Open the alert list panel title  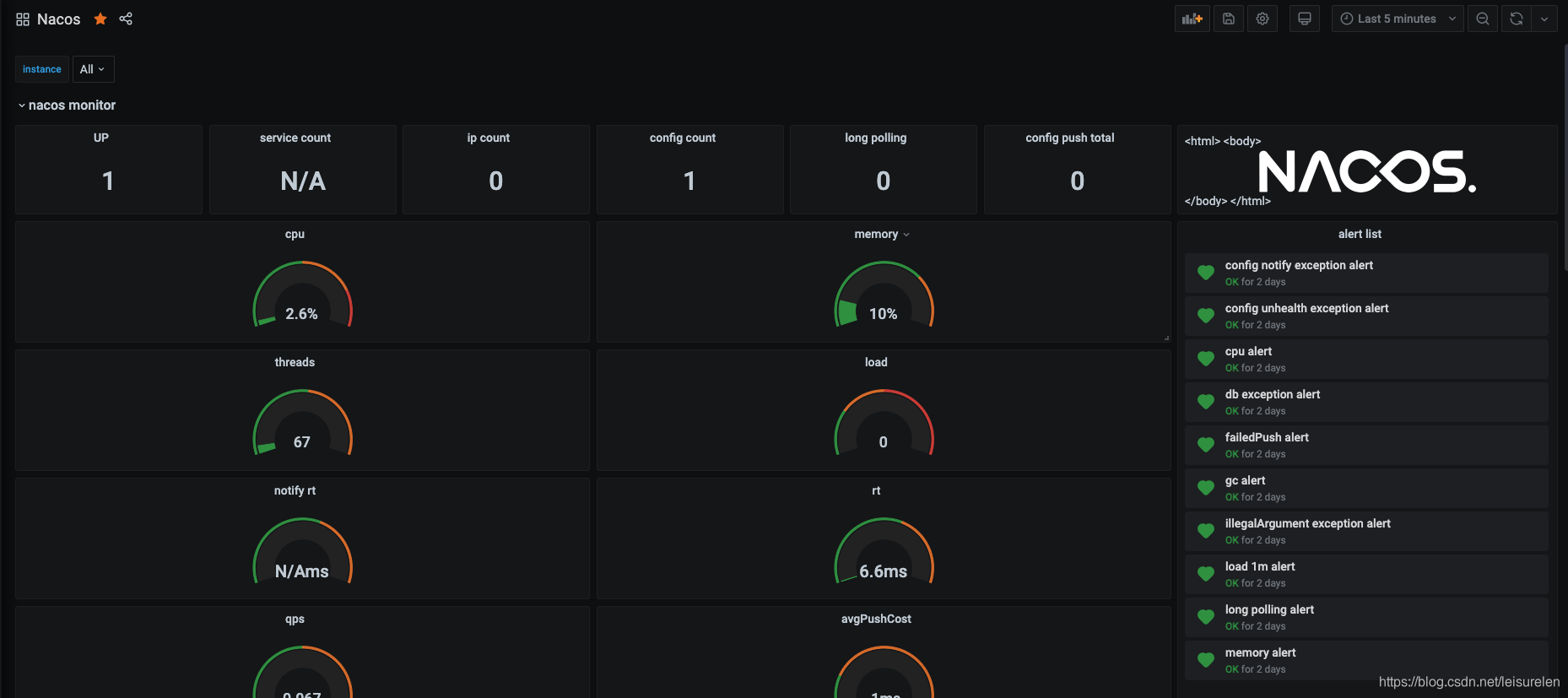[1360, 234]
